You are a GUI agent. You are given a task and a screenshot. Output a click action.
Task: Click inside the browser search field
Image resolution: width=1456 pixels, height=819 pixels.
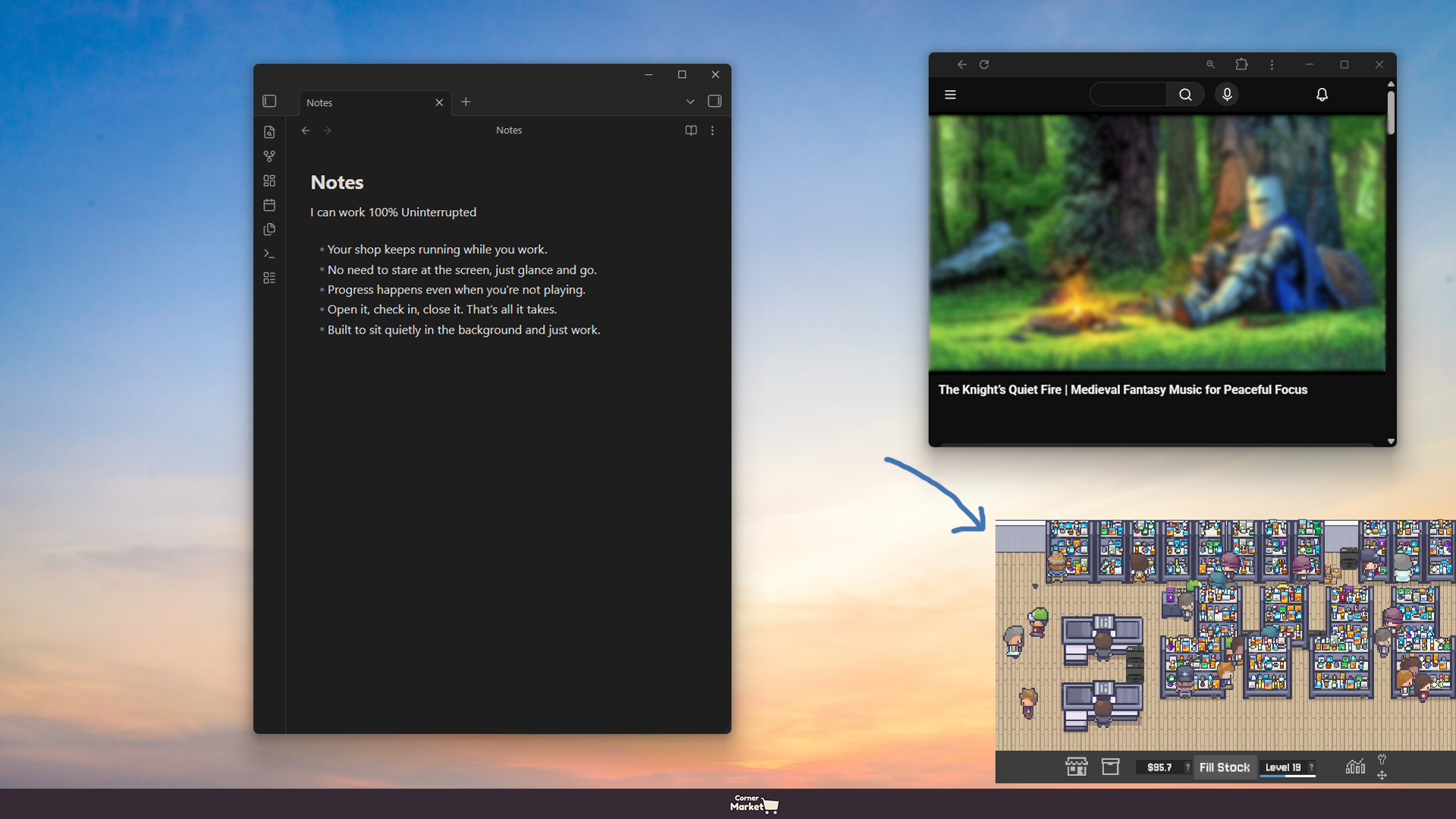(1128, 94)
